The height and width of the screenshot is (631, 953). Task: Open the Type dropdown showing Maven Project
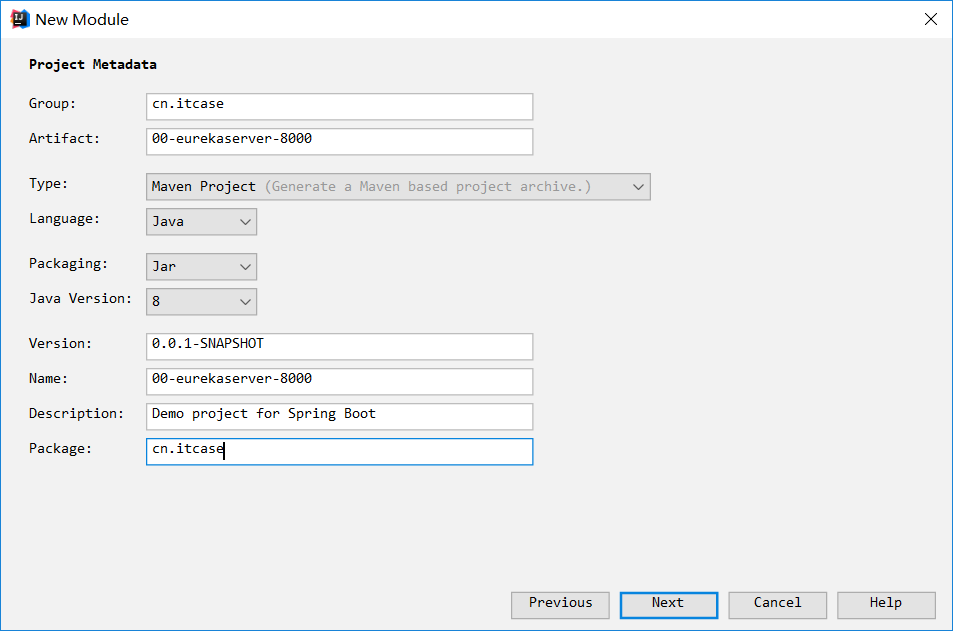tap(398, 187)
